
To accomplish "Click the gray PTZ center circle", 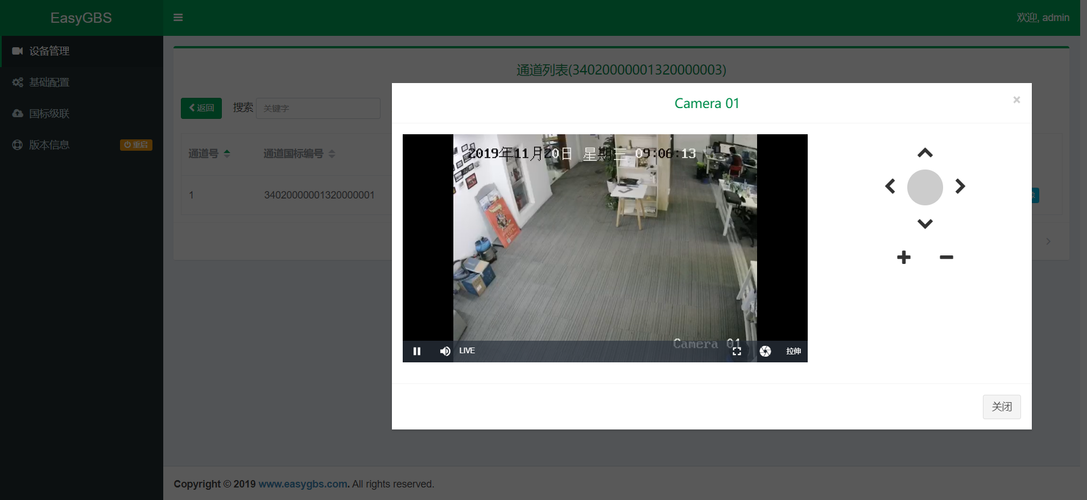I will pos(925,187).
